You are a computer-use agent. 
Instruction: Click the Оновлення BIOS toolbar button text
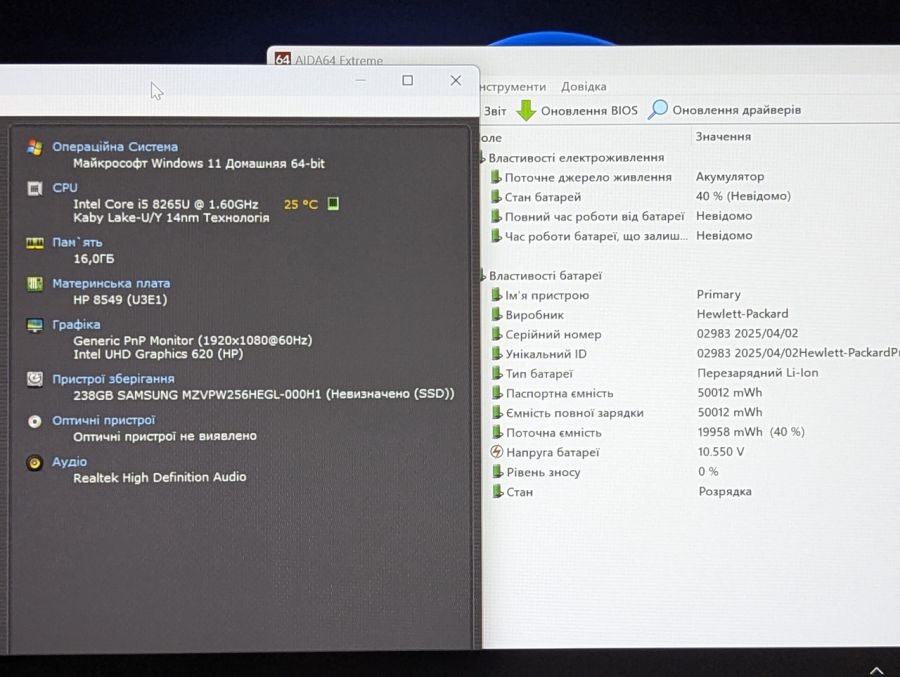tap(589, 110)
